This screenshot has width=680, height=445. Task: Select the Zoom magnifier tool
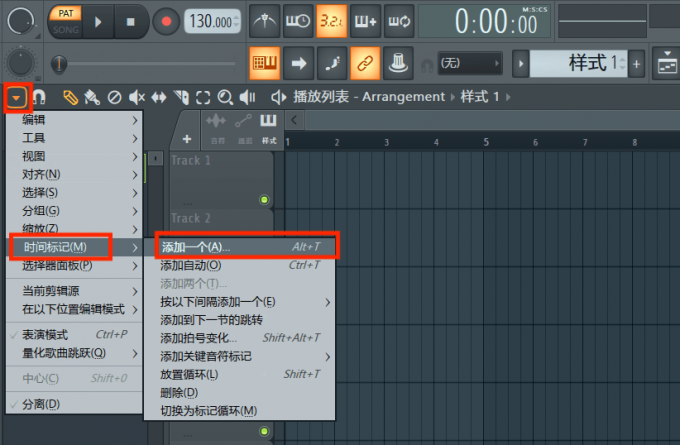pos(225,97)
